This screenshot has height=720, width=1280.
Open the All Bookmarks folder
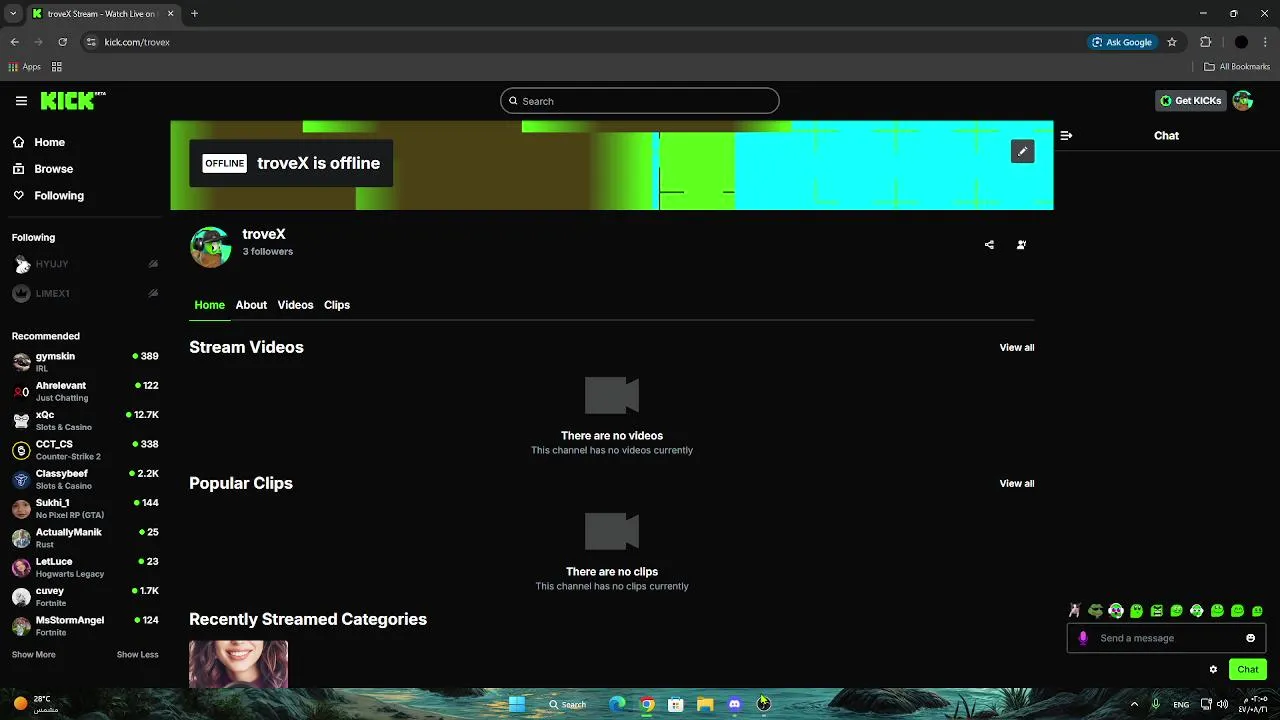pos(1237,67)
